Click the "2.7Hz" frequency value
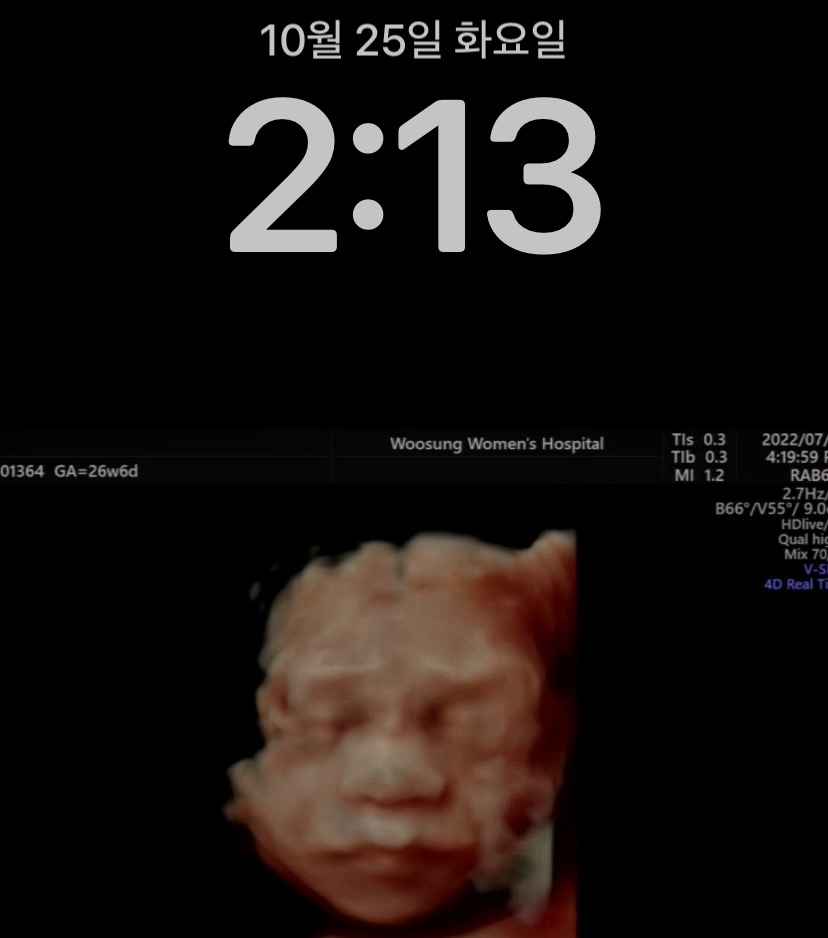This screenshot has height=938, width=828. pos(803,494)
